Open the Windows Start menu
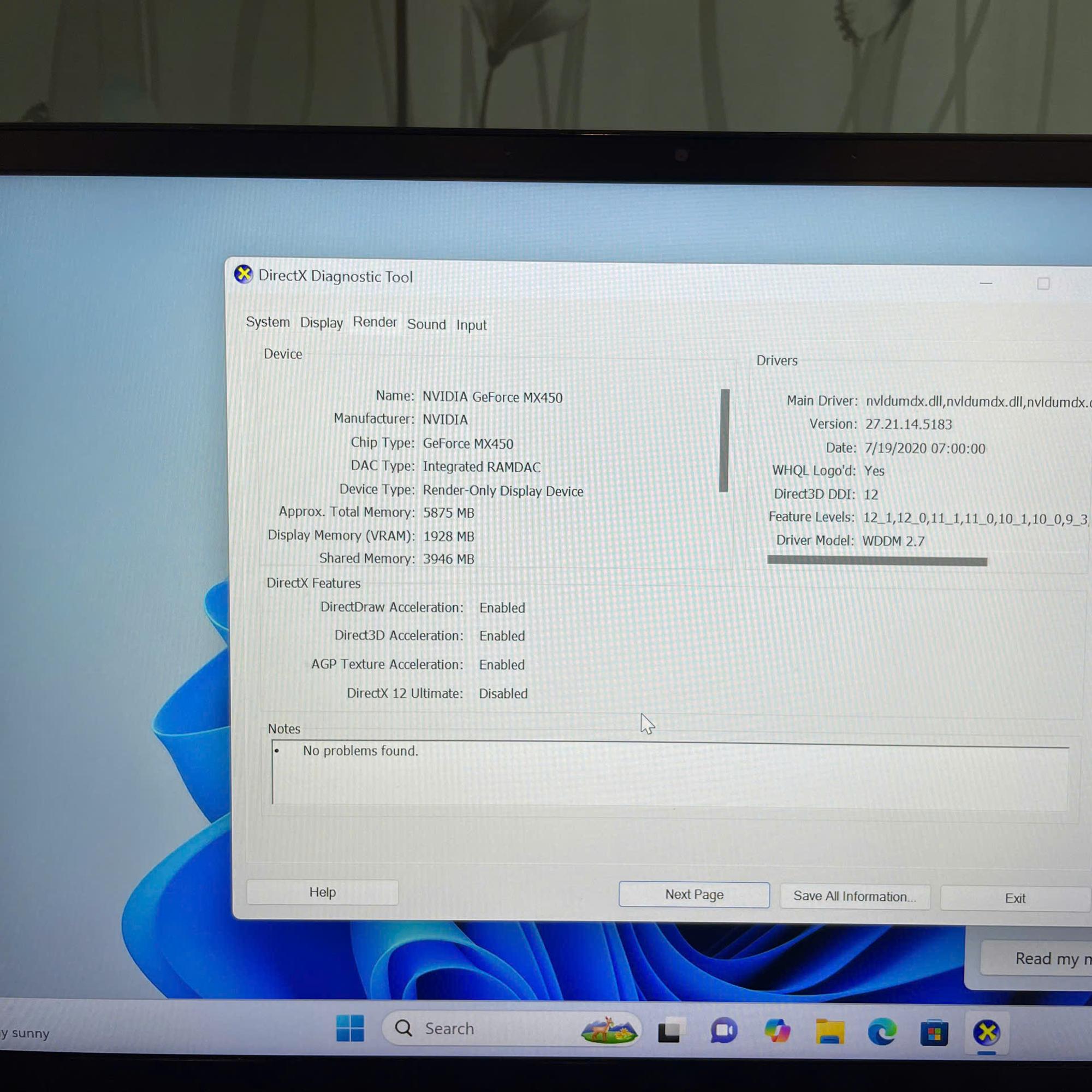The height and width of the screenshot is (1092, 1092). pos(350,1028)
